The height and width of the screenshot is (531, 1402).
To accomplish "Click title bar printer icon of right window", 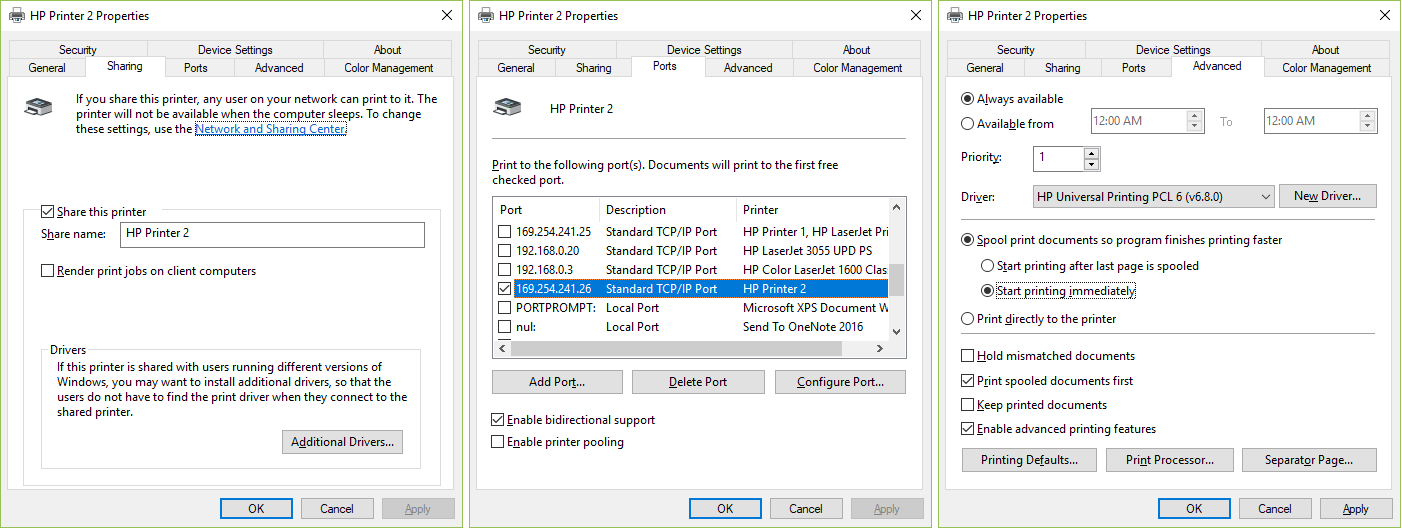I will pyautogui.click(x=955, y=15).
